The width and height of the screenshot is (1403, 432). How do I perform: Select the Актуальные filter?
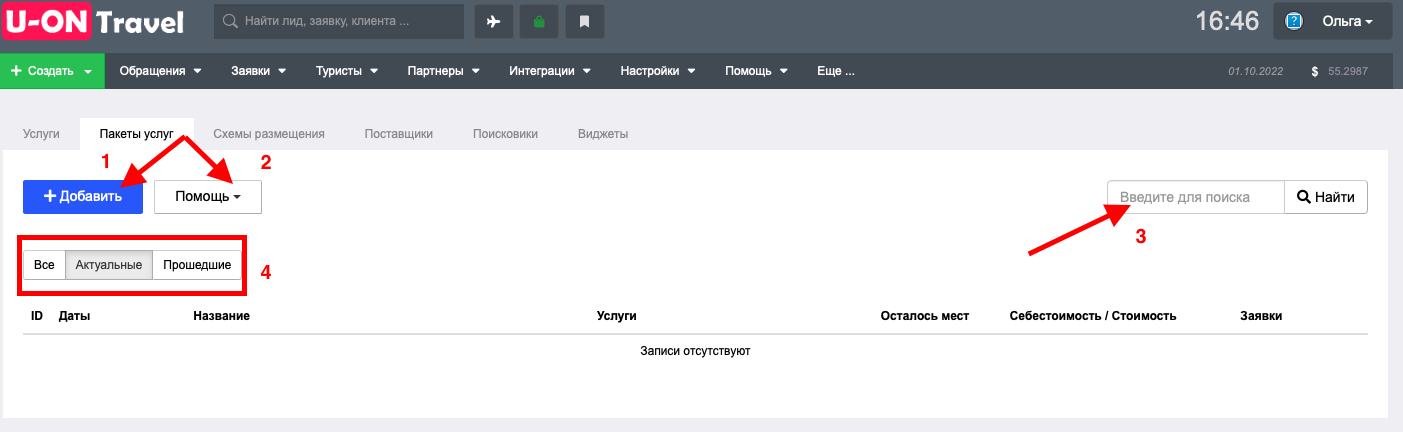[109, 265]
